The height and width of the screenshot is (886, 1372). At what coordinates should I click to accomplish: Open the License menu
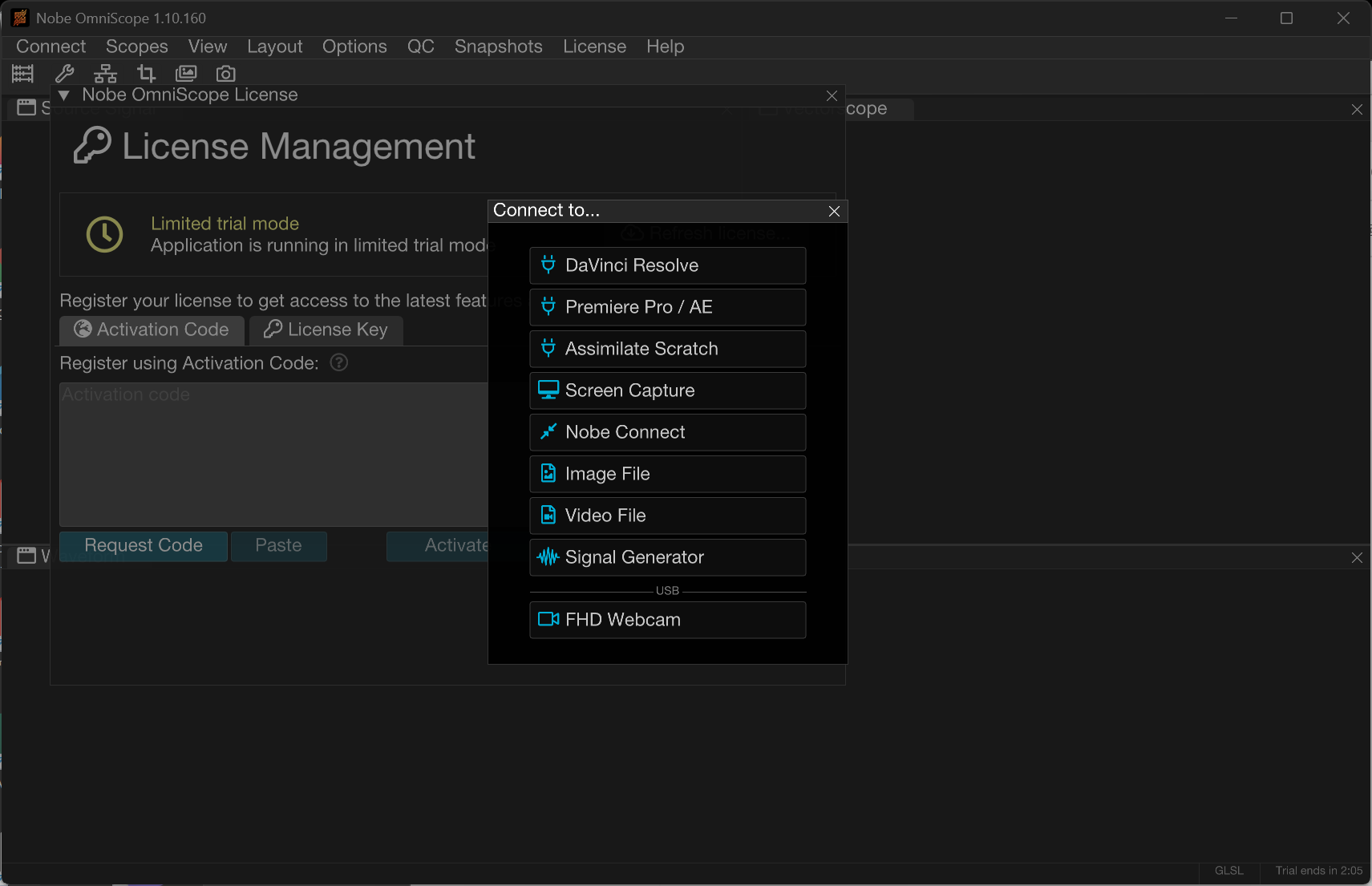click(594, 47)
